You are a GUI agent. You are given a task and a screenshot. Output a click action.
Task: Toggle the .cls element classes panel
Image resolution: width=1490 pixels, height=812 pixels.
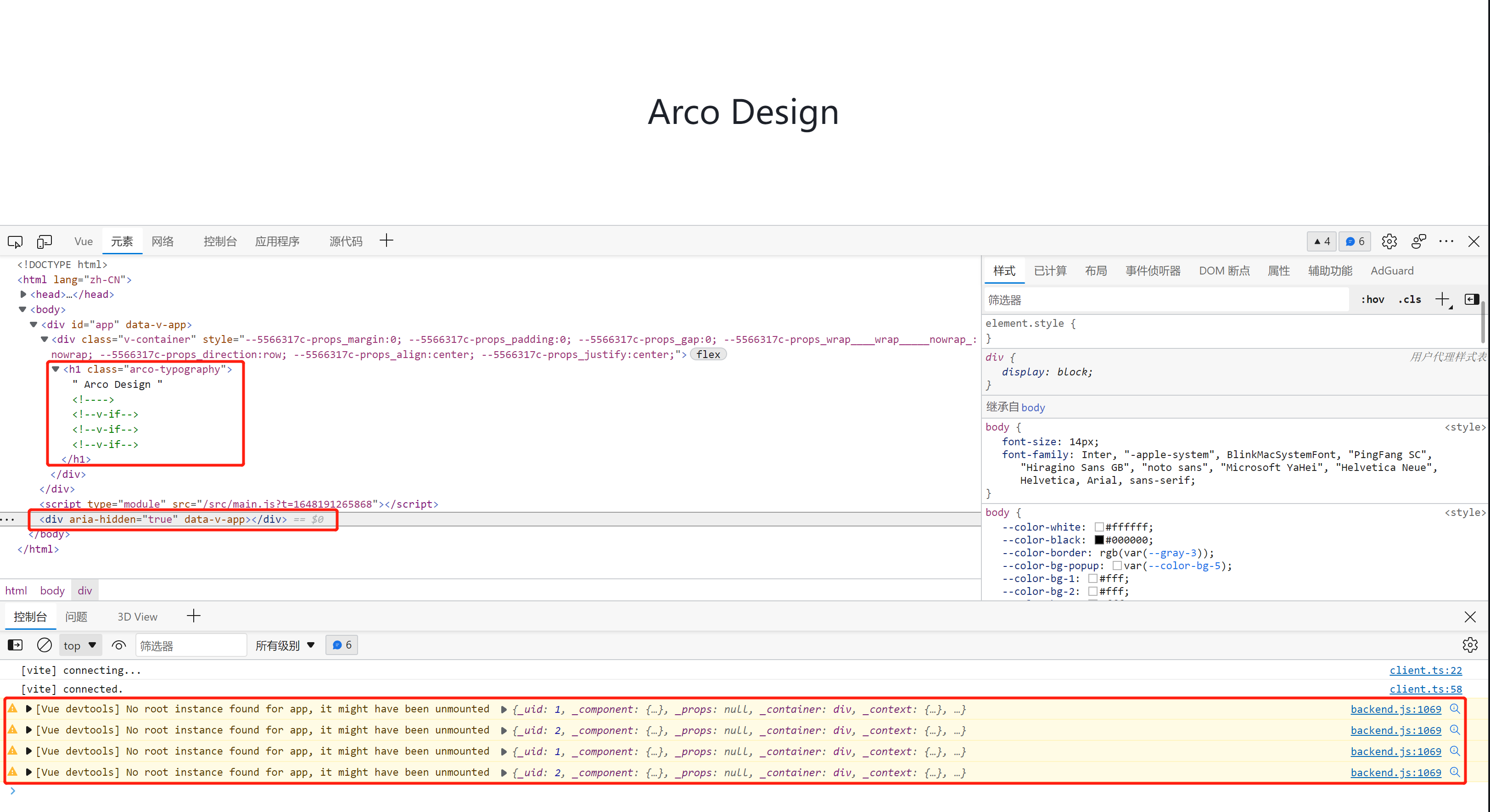pyautogui.click(x=1410, y=299)
